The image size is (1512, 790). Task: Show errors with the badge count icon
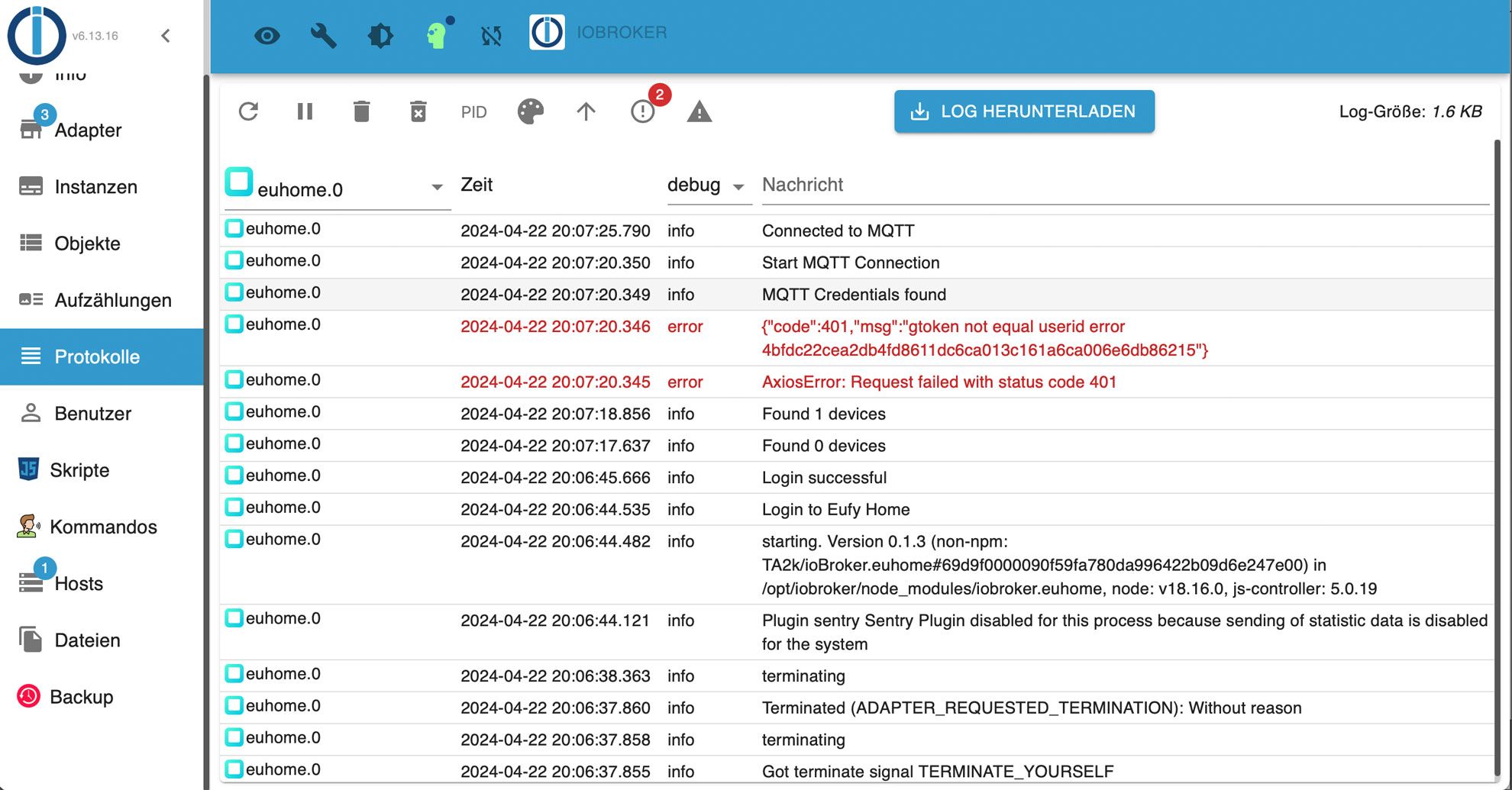click(x=643, y=111)
